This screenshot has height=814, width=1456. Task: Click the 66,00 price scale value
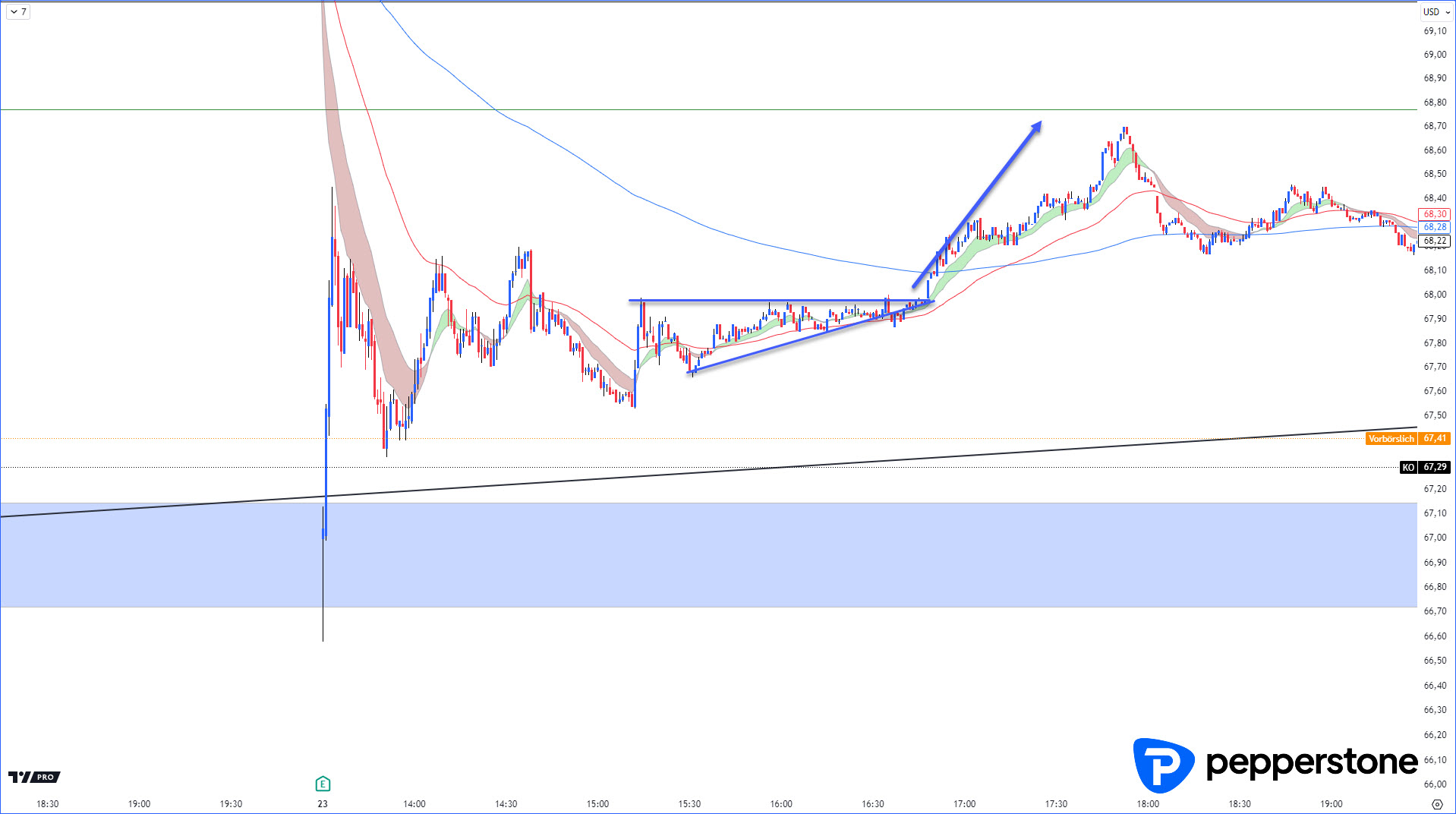1435,784
